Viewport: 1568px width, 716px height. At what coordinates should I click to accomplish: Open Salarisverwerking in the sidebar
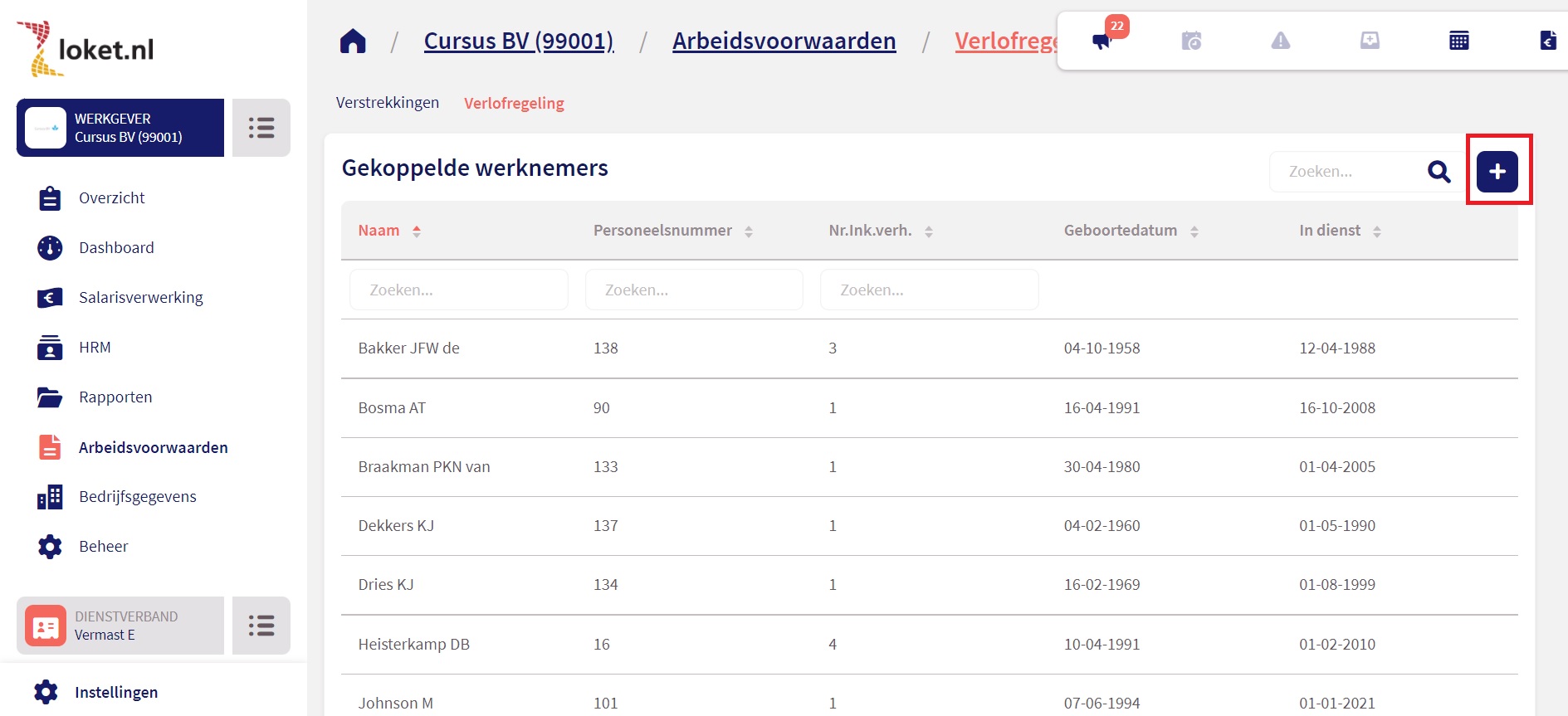click(x=140, y=297)
